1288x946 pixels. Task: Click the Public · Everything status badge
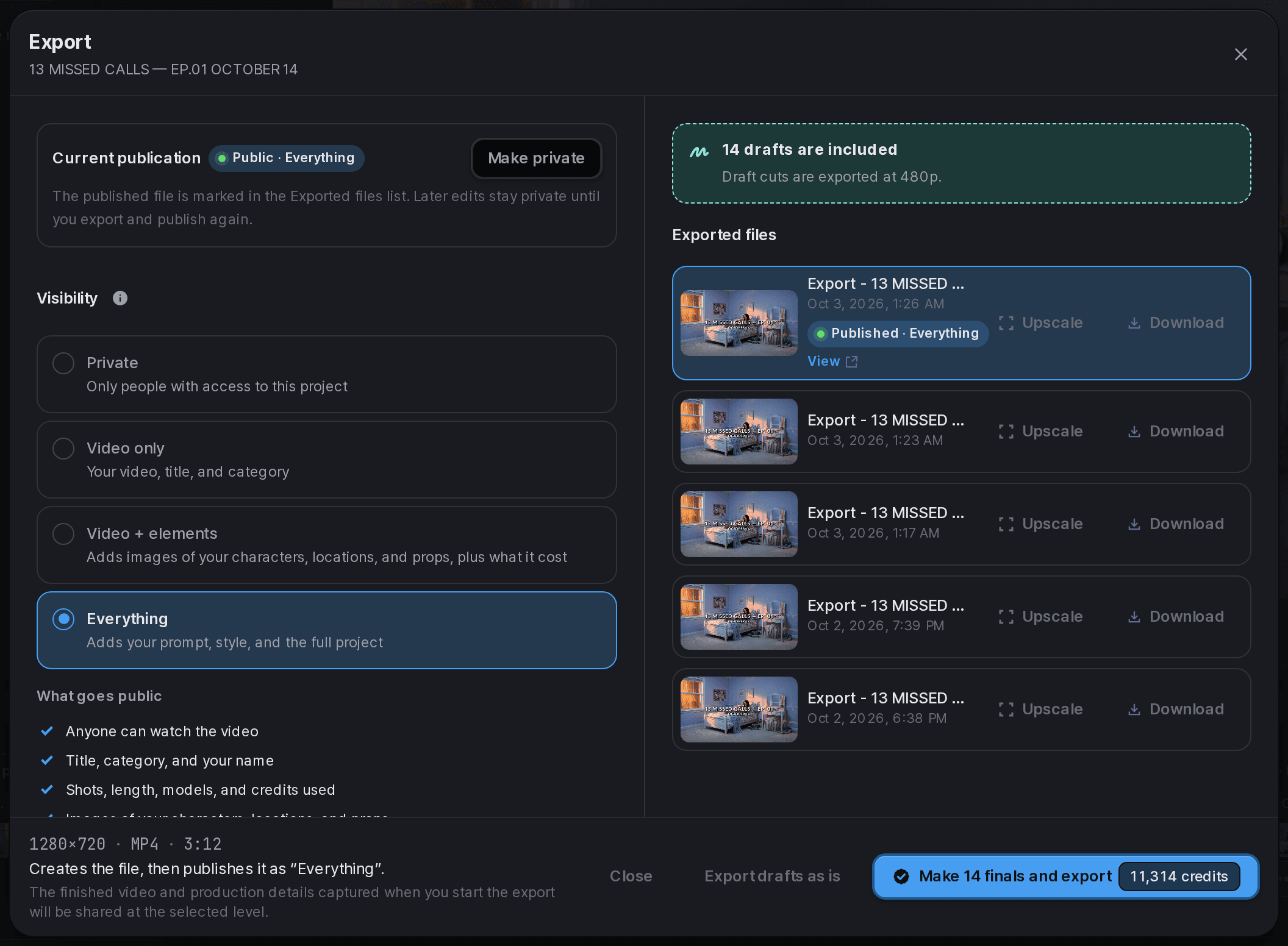click(x=287, y=158)
